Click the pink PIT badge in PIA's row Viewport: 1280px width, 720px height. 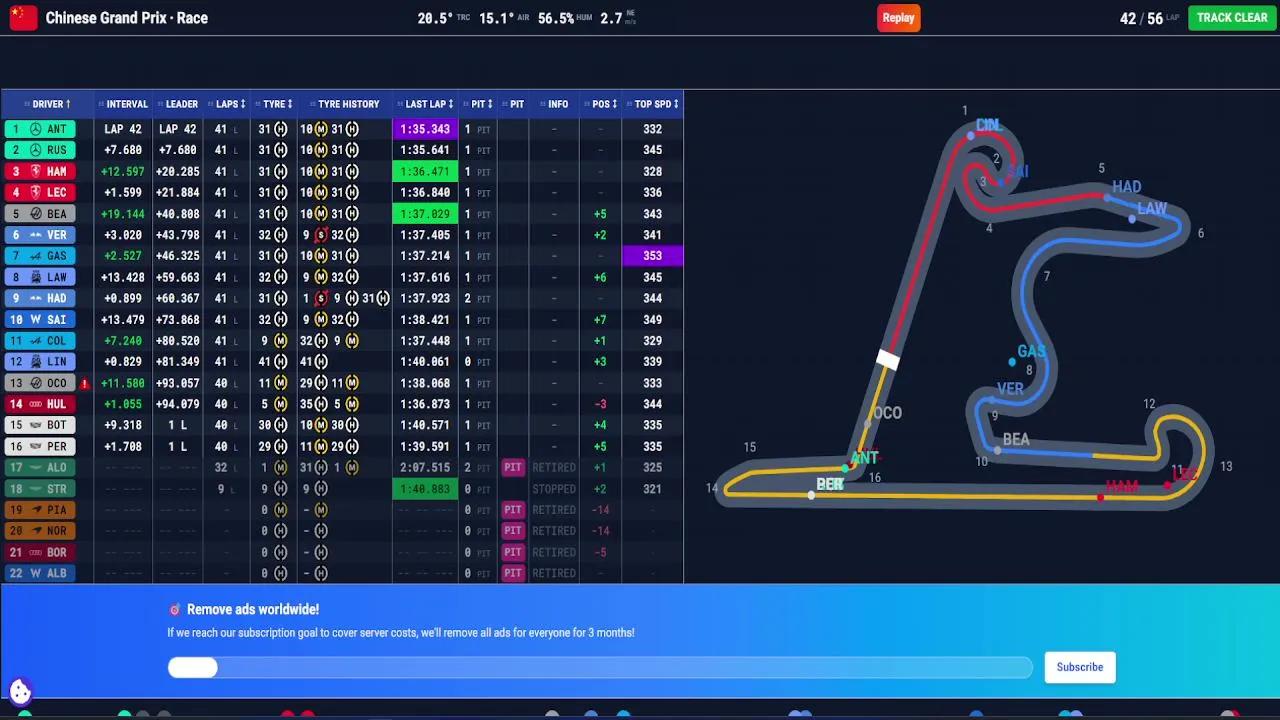coord(513,510)
